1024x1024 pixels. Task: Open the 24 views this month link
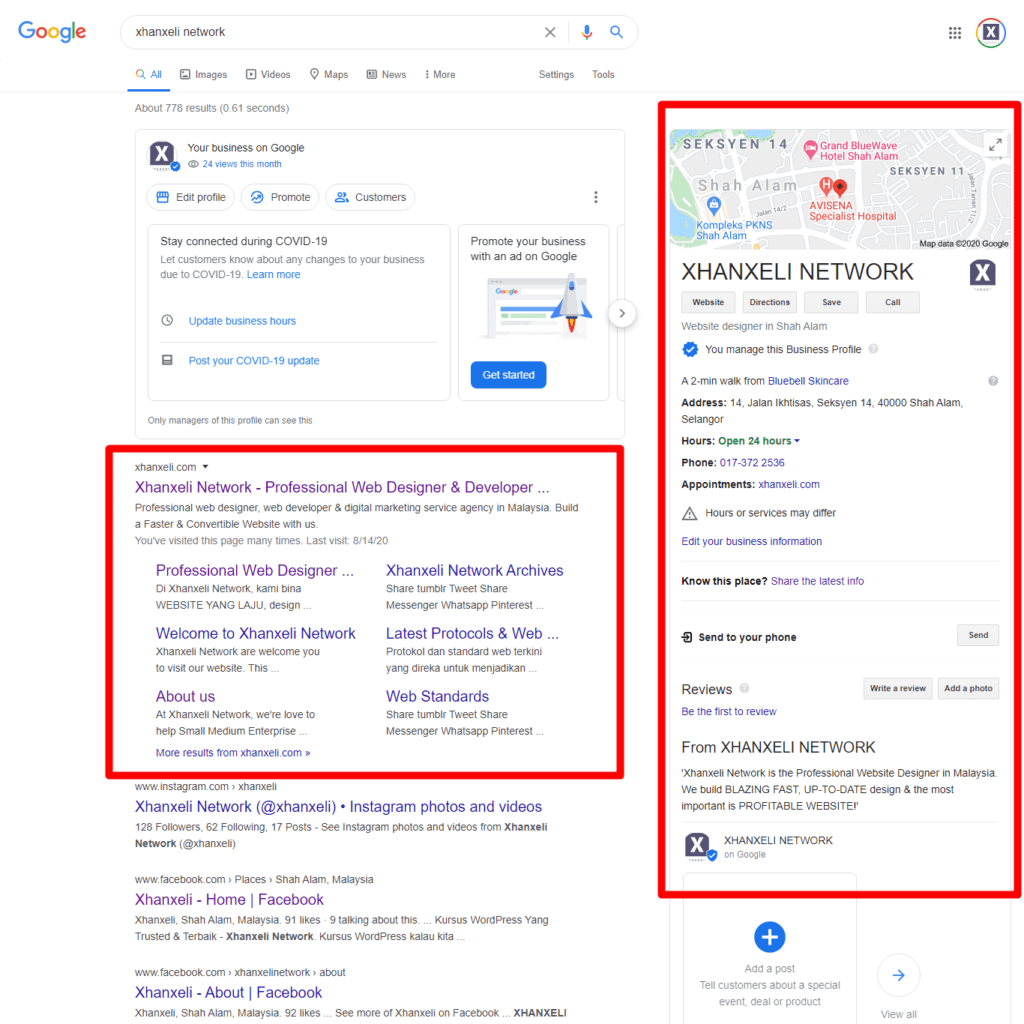pyautogui.click(x=242, y=164)
